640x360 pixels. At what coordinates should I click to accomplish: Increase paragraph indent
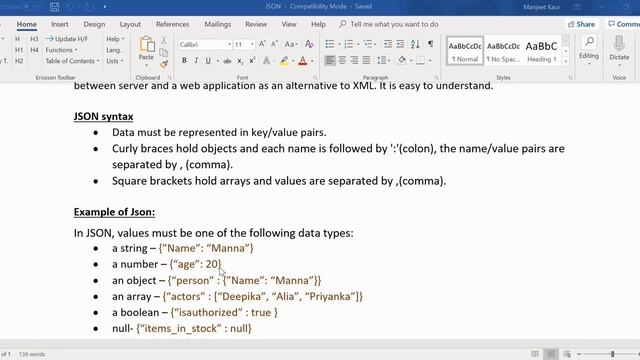(400, 44)
